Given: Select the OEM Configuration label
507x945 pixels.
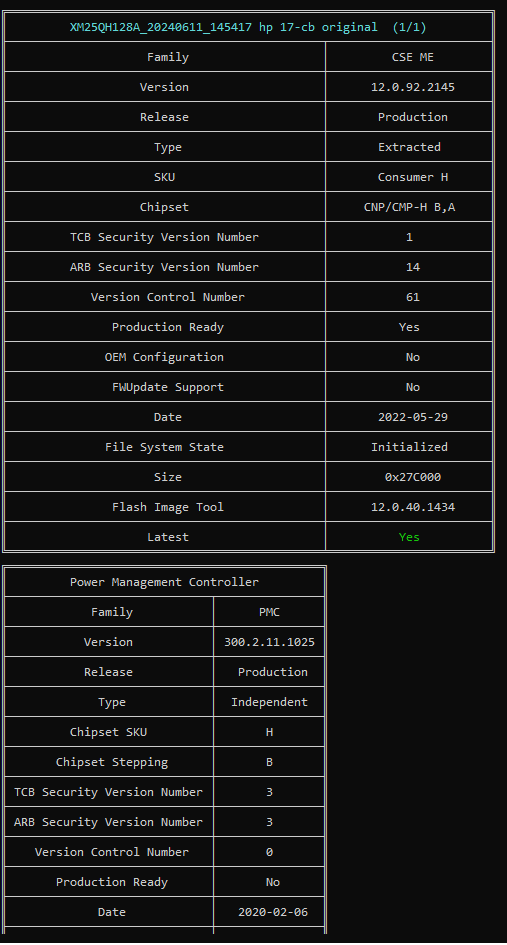Looking at the screenshot, I should coord(164,357).
